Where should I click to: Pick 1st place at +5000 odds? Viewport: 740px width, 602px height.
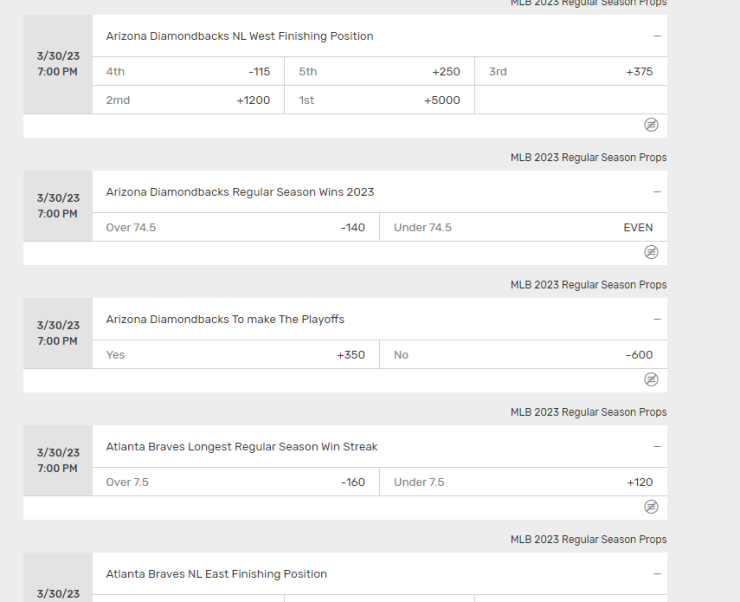(x=379, y=100)
